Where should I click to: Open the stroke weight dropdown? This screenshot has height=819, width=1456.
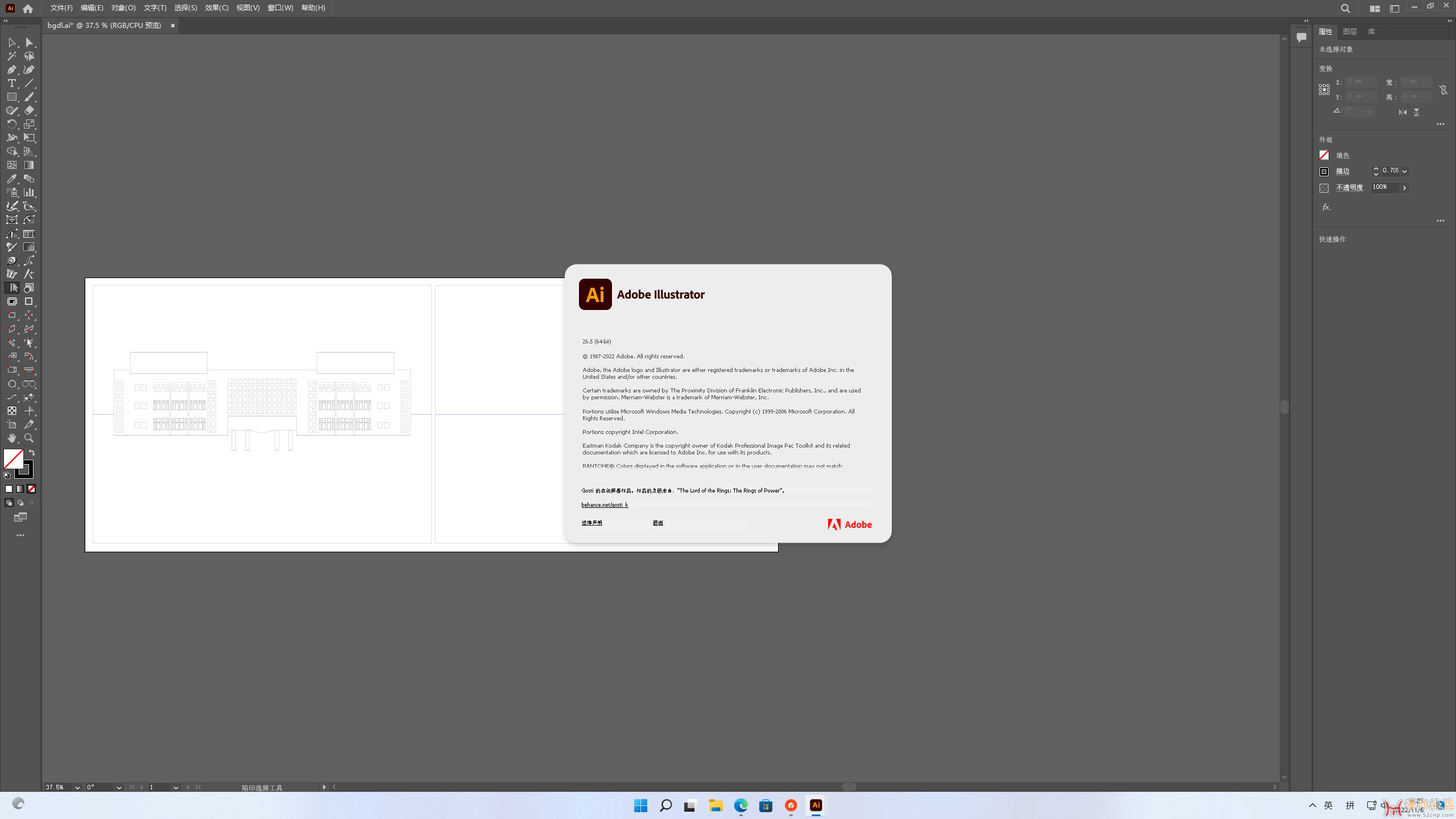point(1405,171)
